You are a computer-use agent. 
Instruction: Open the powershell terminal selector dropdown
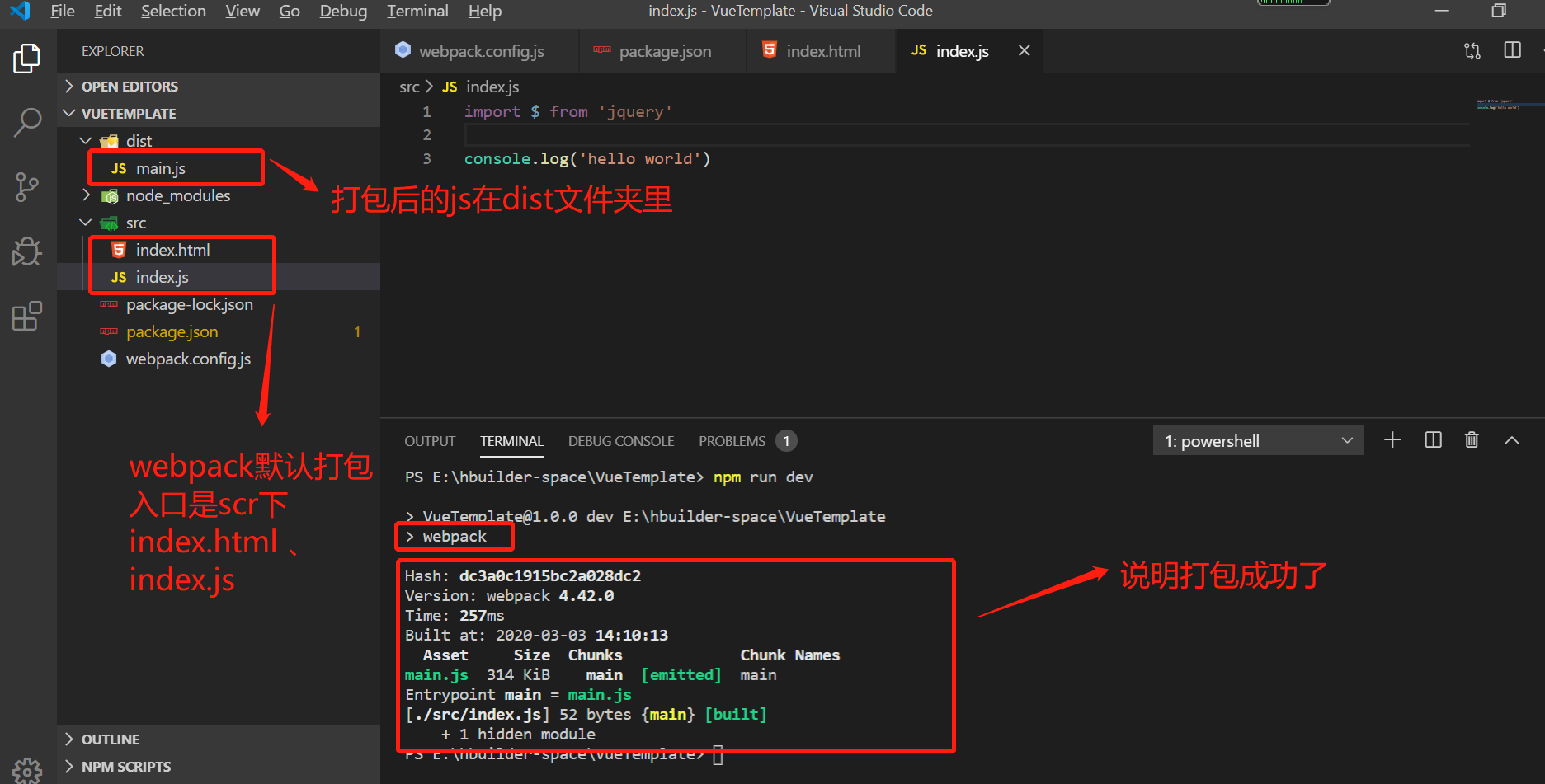(x=1258, y=441)
